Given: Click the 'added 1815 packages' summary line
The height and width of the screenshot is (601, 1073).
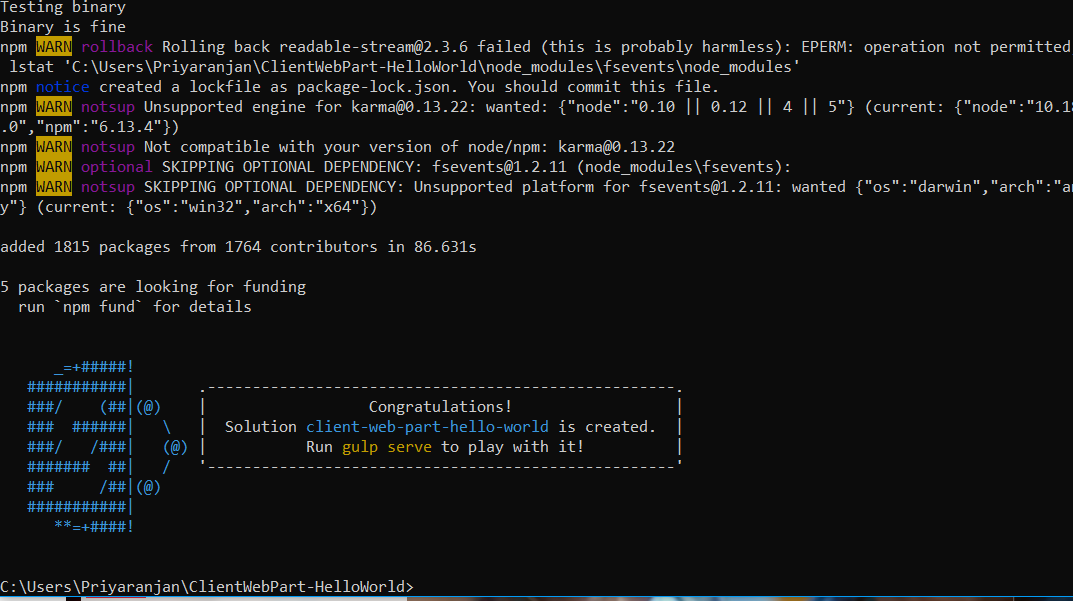Looking at the screenshot, I should (x=238, y=247).
